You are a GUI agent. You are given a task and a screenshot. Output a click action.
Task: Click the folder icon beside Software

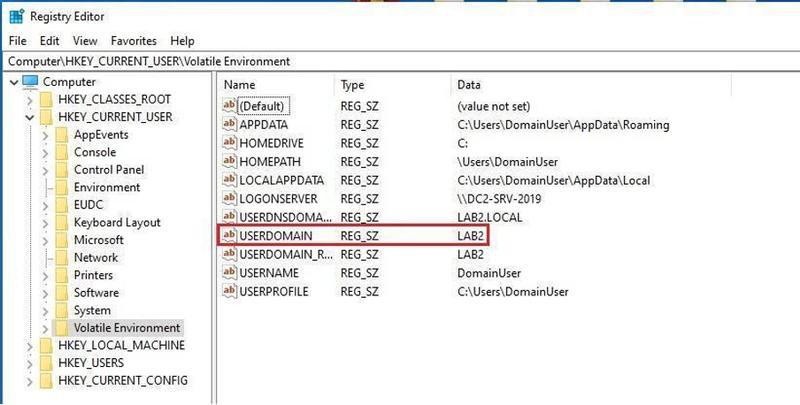[x=62, y=293]
